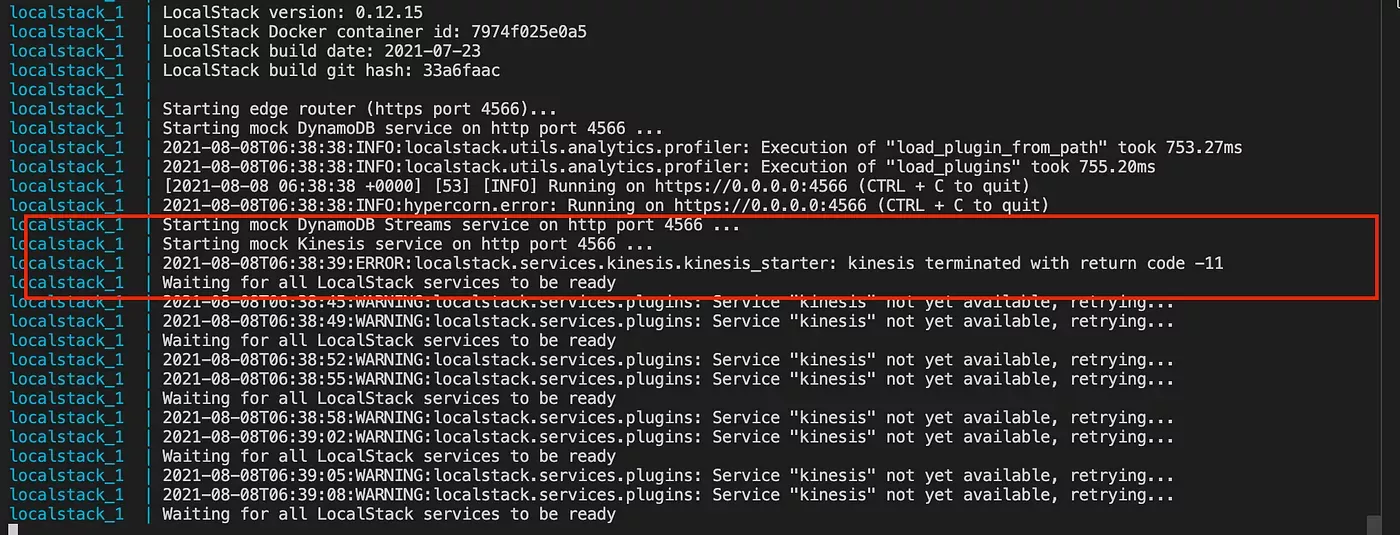Click the last "Waiting for all LocalStack services" line
The width and height of the screenshot is (1400, 535).
click(x=388, y=514)
